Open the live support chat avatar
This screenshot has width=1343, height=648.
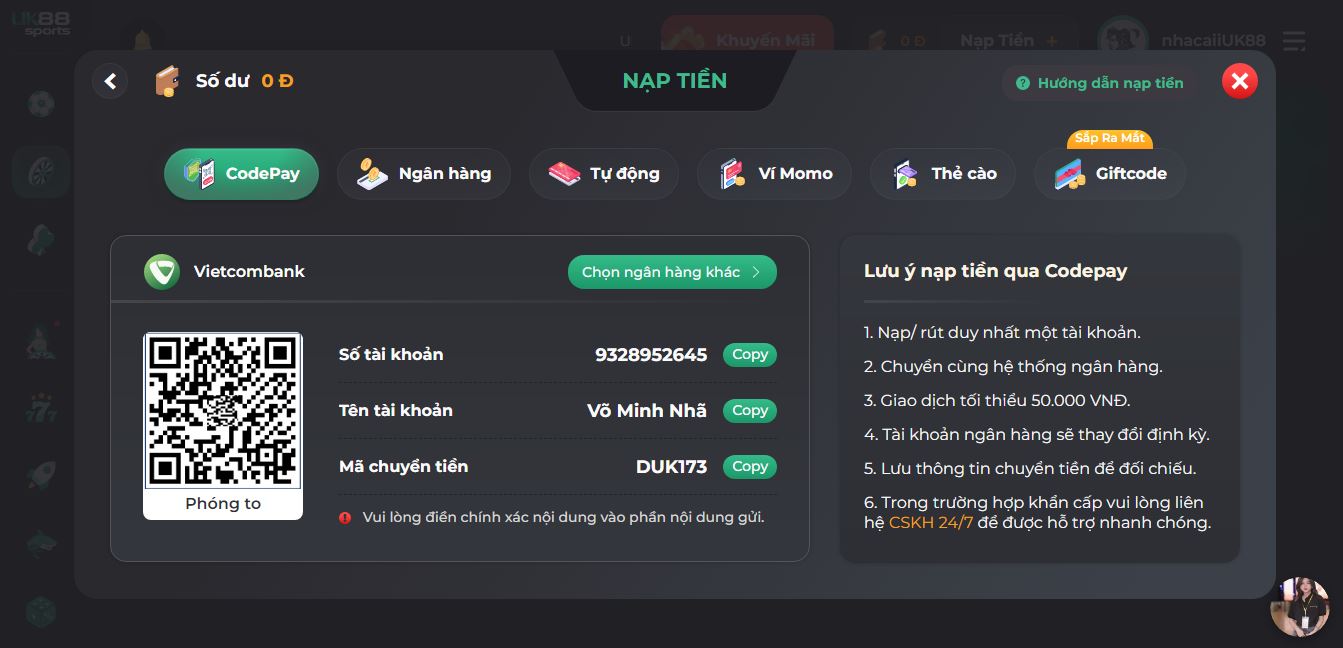point(1299,606)
